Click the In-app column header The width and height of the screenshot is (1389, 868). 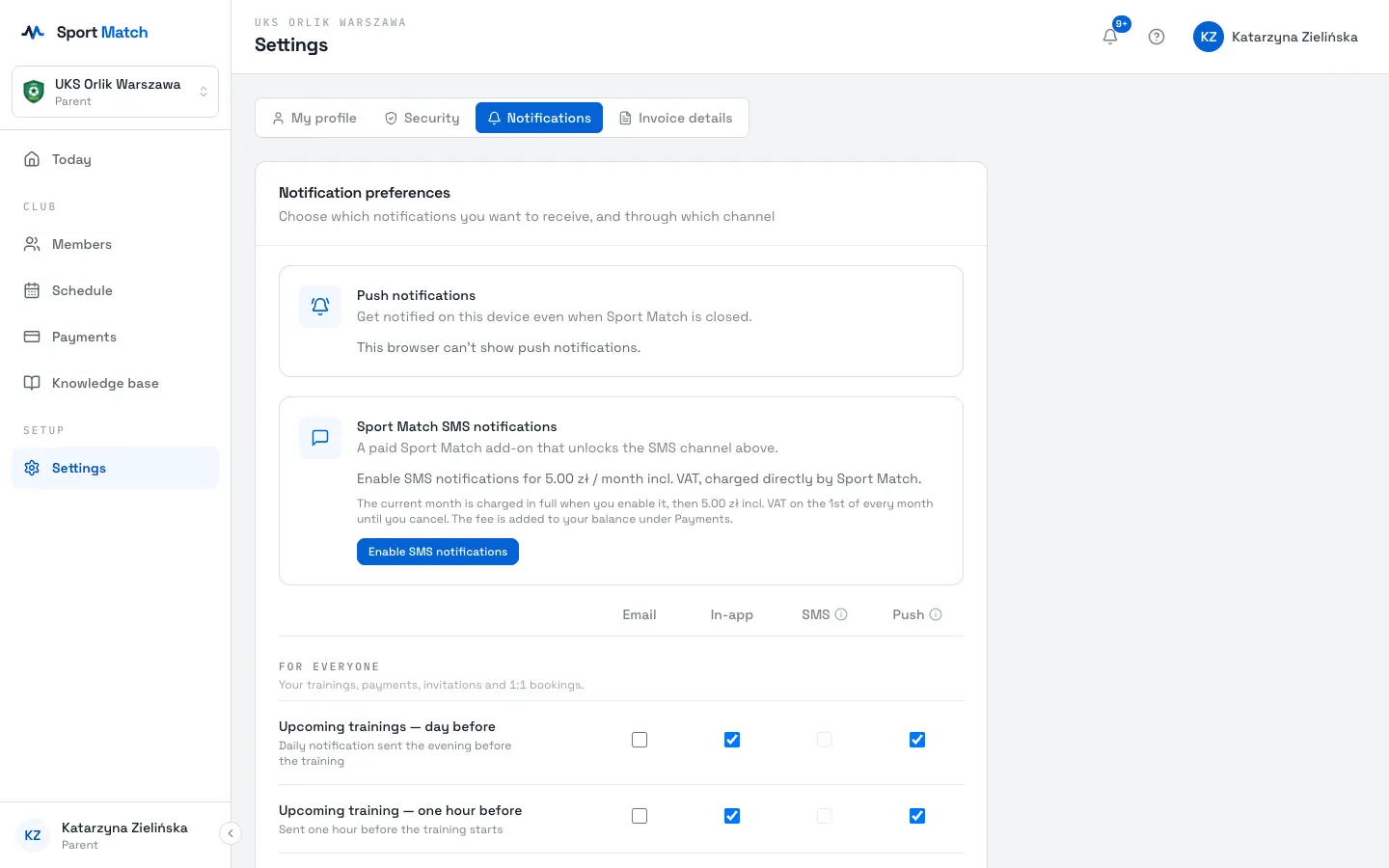click(x=732, y=614)
